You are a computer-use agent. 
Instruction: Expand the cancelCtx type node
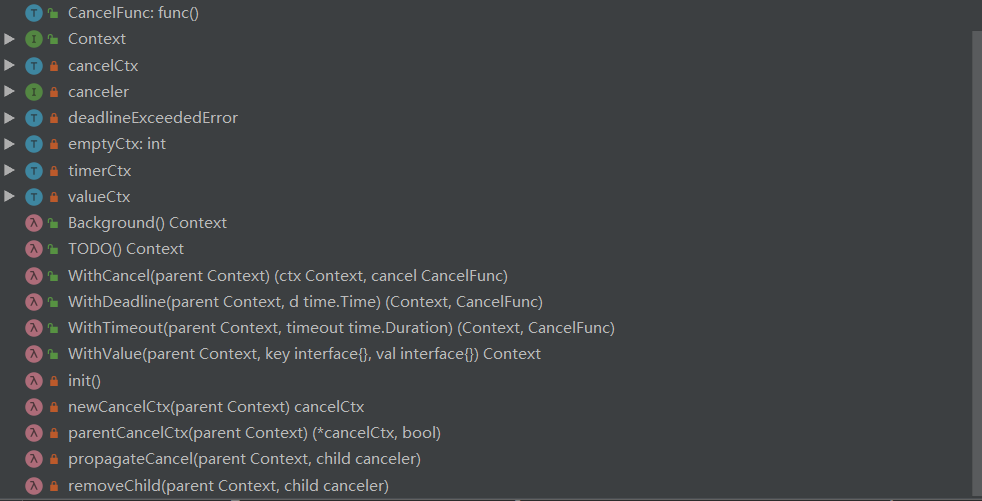9,65
